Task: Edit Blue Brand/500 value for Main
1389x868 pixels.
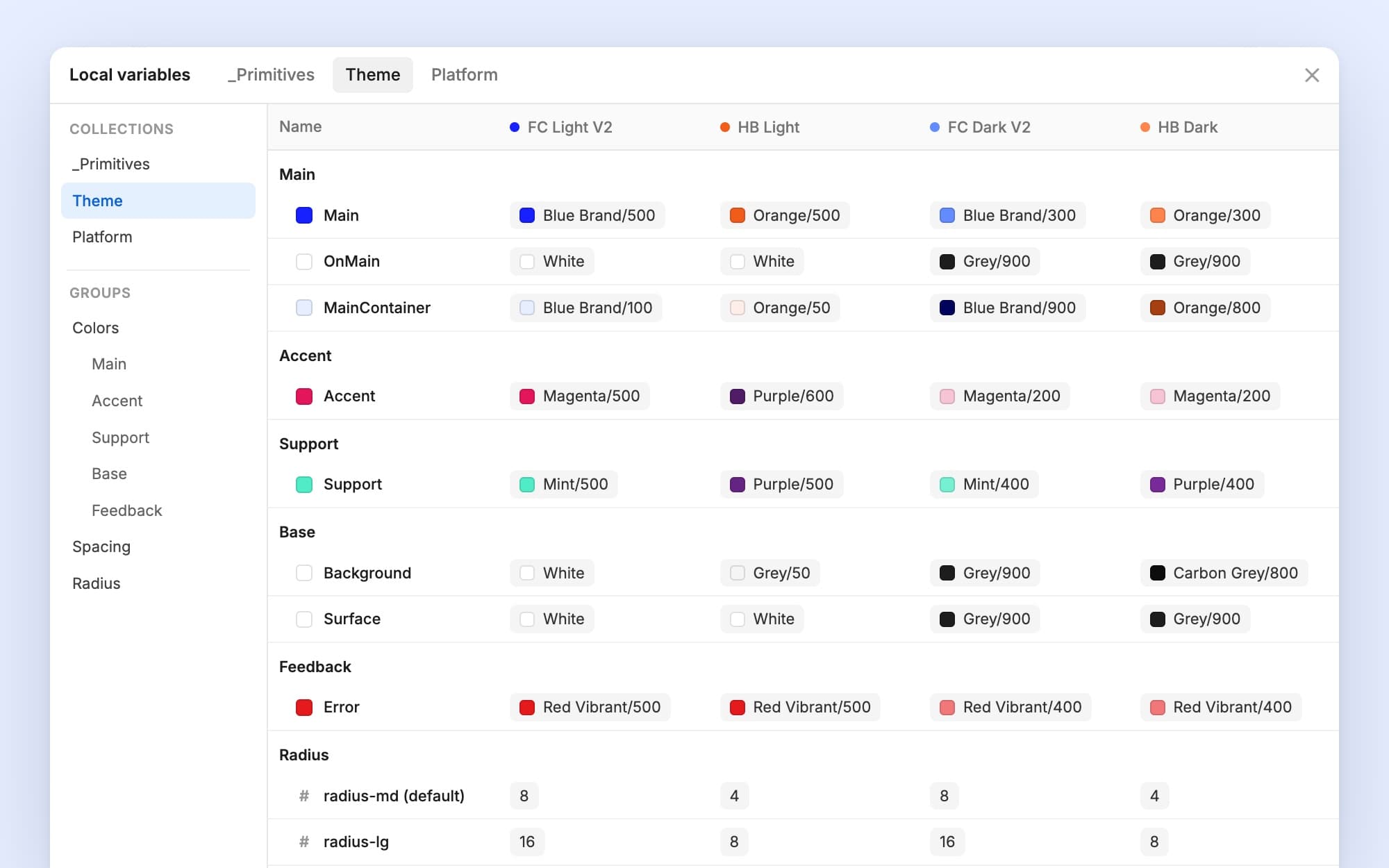Action: 588,215
